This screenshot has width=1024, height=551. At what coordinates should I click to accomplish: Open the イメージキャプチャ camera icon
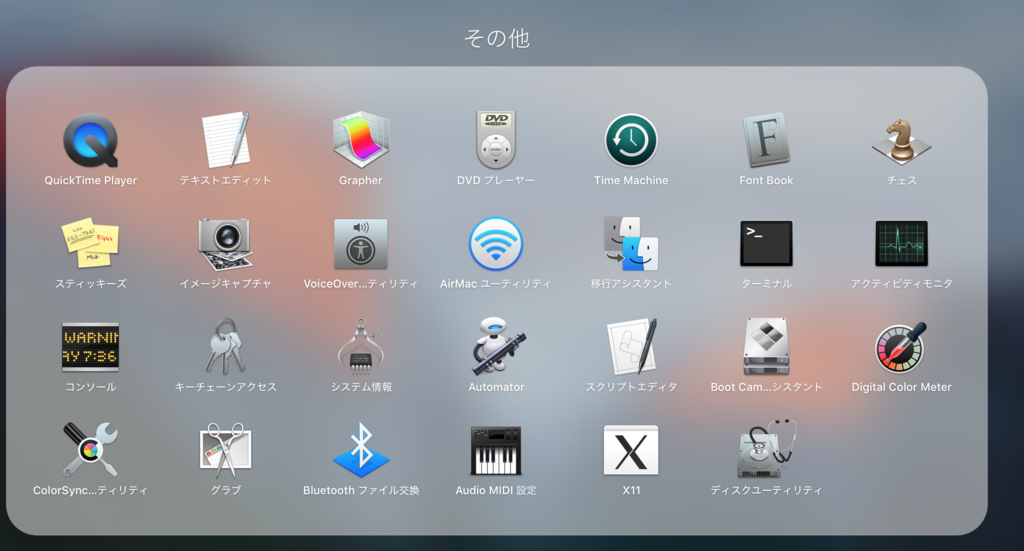226,244
